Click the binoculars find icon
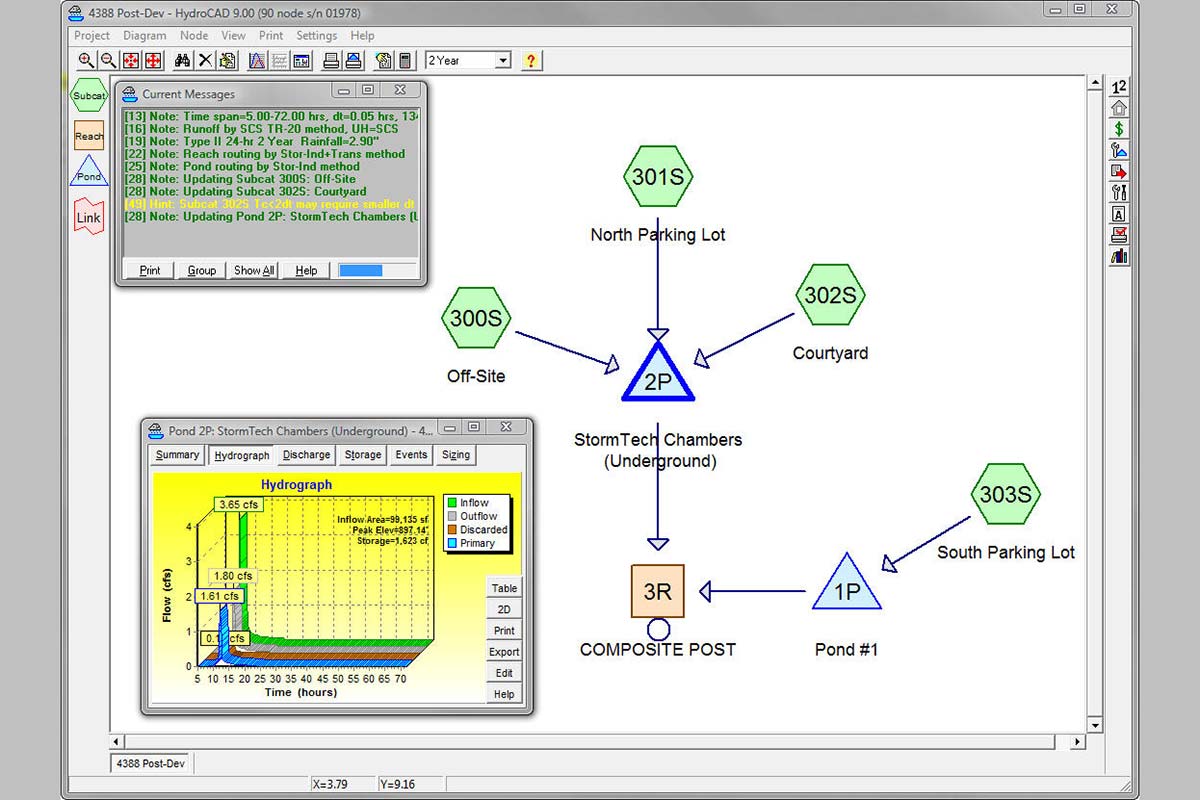This screenshot has width=1200, height=800. pyautogui.click(x=182, y=61)
